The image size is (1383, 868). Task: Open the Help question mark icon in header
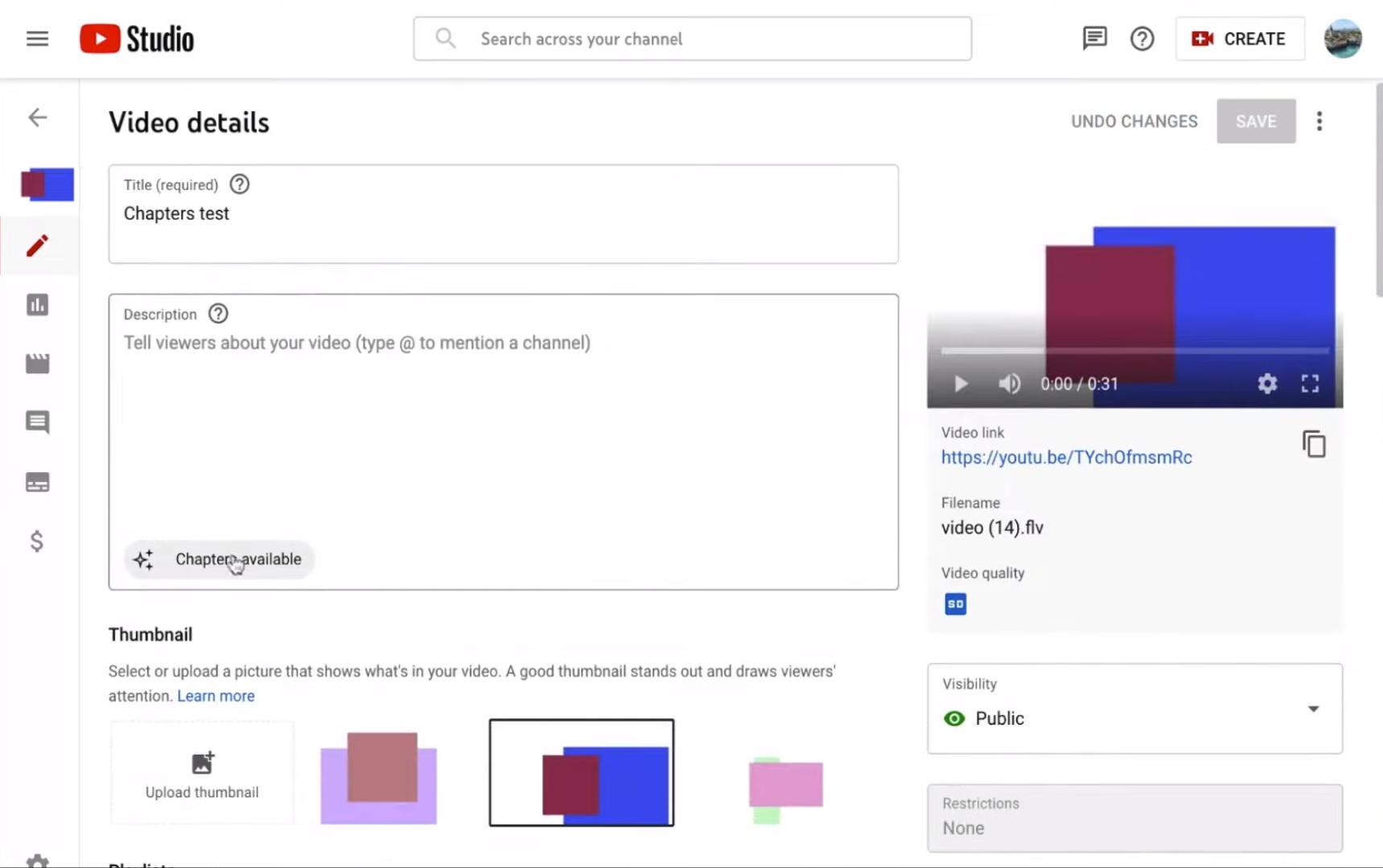pos(1142,39)
